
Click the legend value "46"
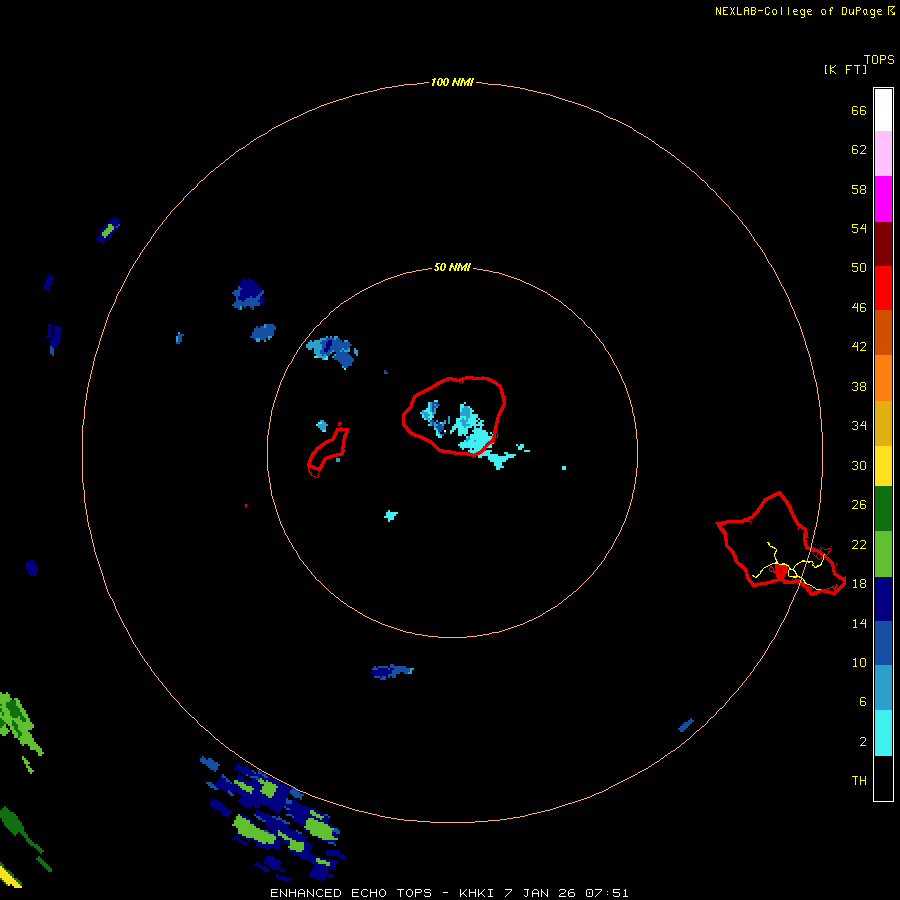[x=859, y=308]
